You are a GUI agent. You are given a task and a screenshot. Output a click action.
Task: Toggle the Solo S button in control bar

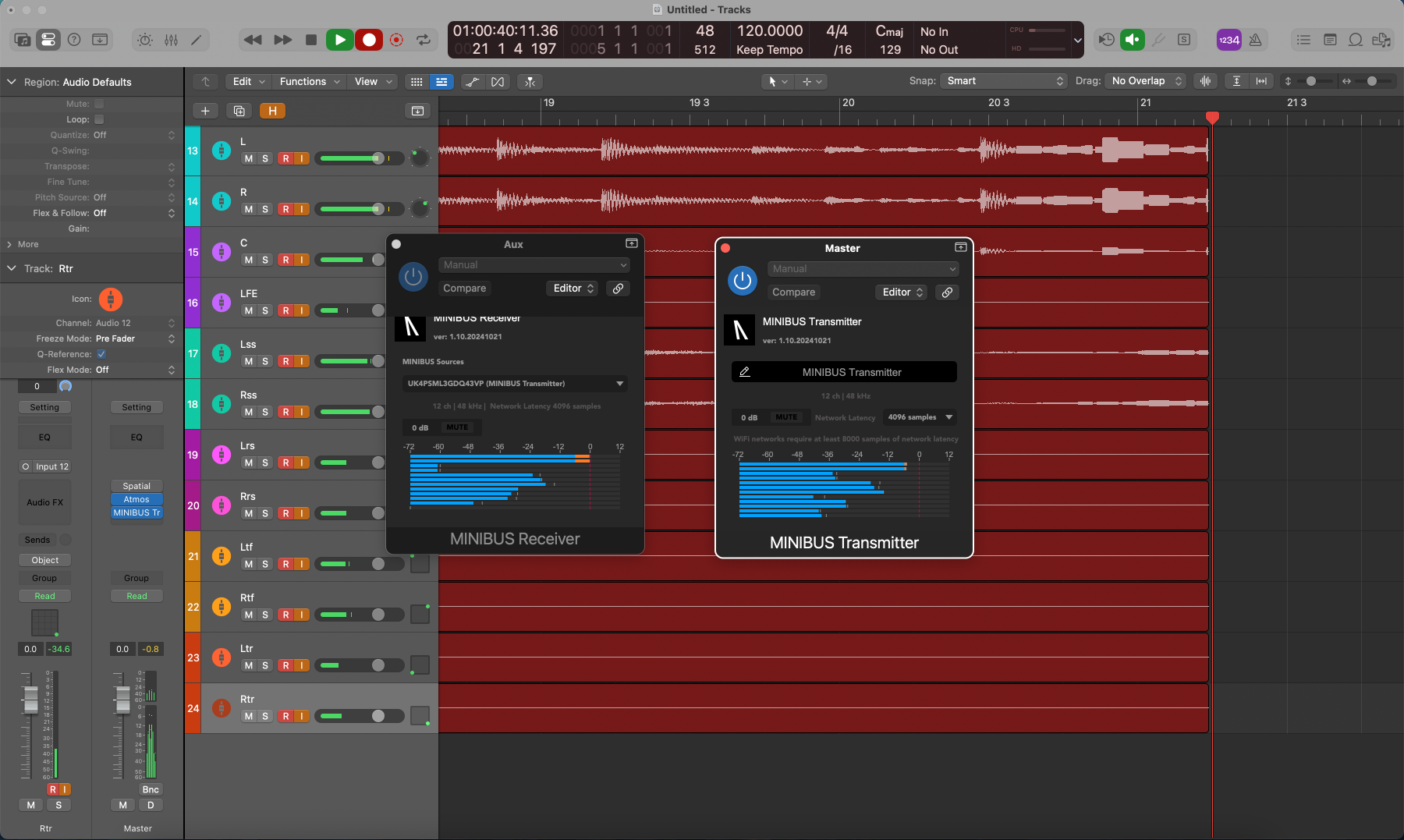(1184, 40)
